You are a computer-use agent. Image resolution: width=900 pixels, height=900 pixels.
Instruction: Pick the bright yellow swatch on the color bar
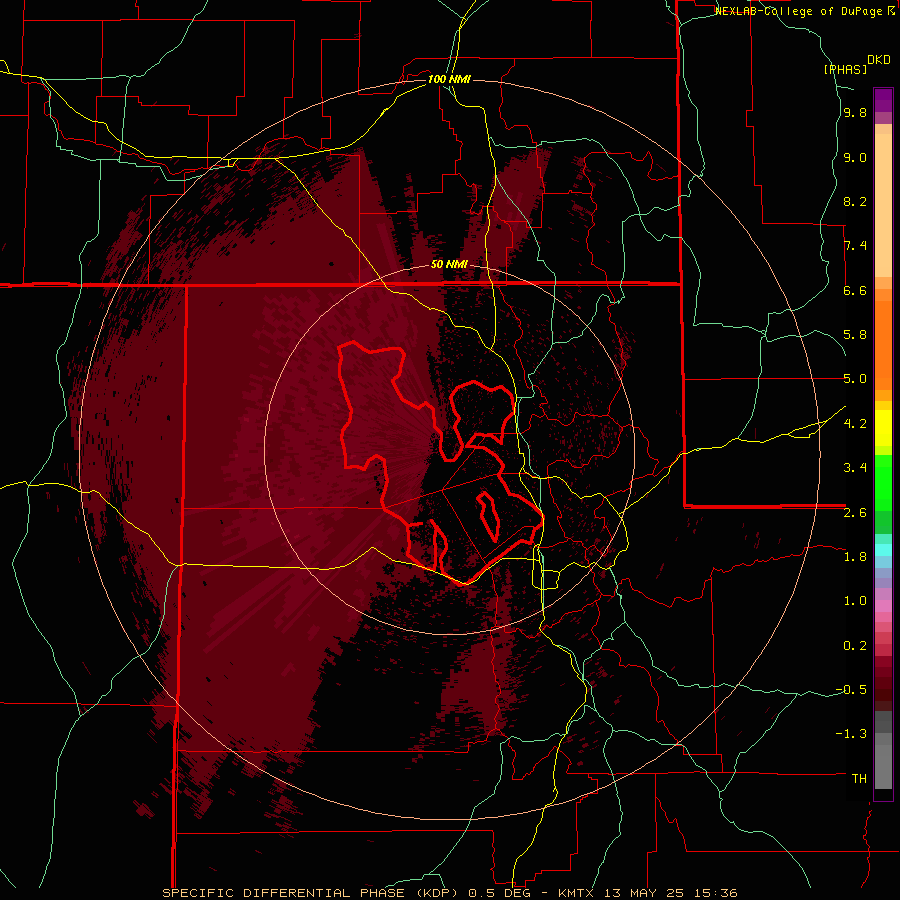click(883, 428)
